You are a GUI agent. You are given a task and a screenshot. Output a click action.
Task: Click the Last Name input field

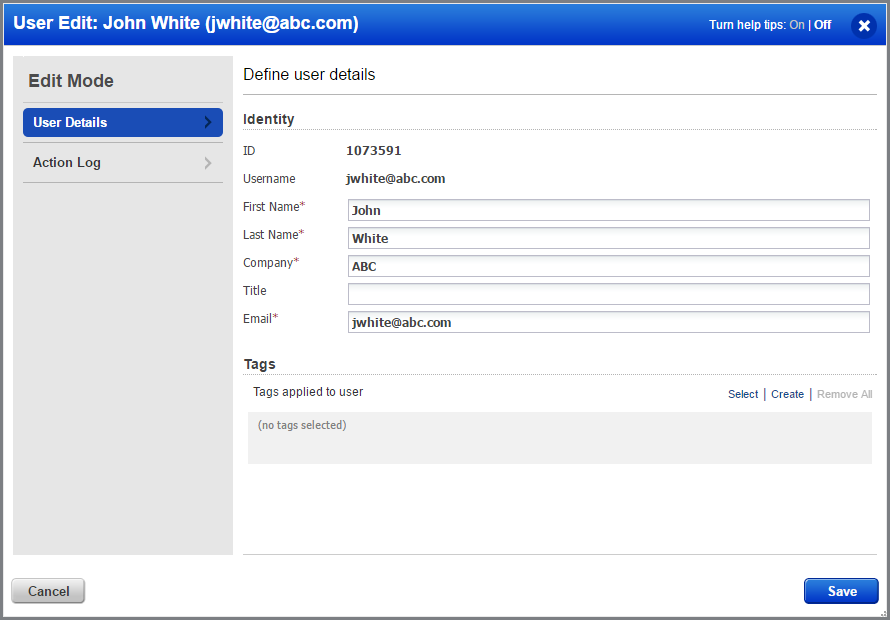tap(608, 238)
